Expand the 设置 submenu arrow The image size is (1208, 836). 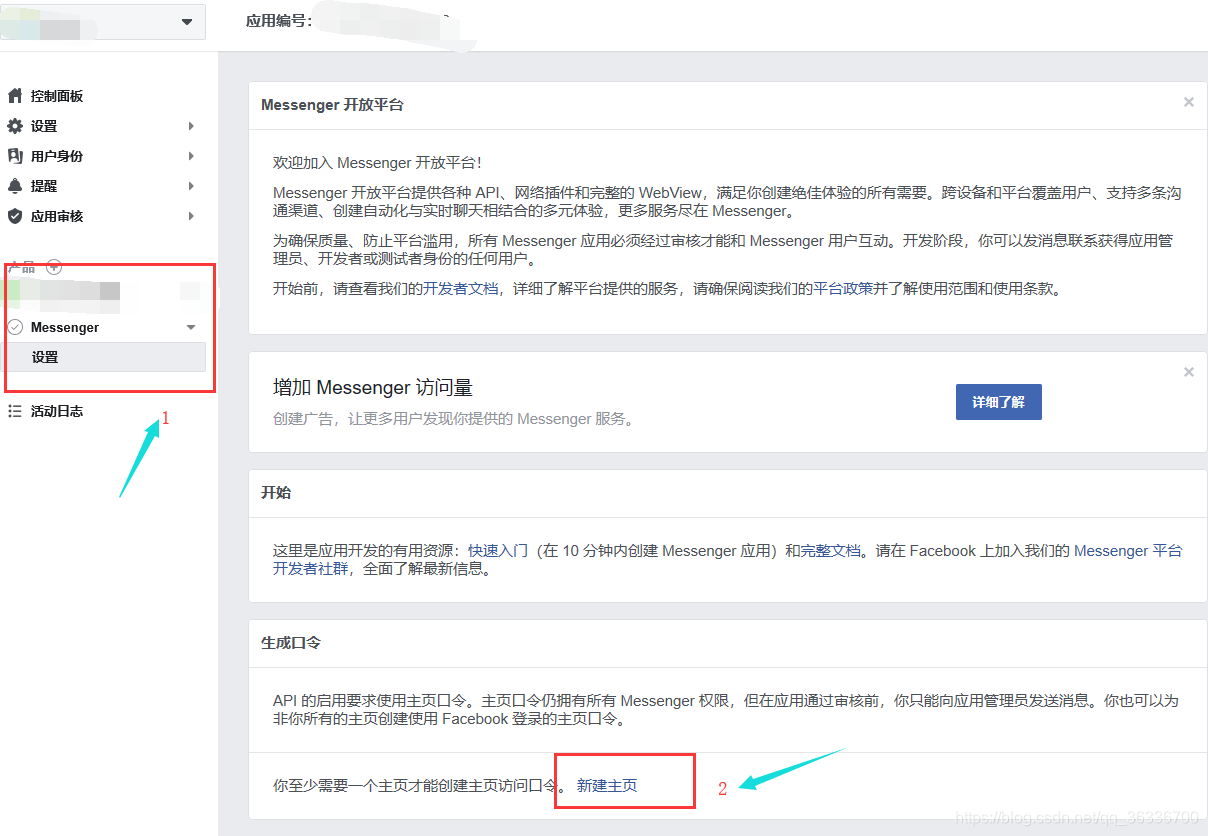point(191,126)
